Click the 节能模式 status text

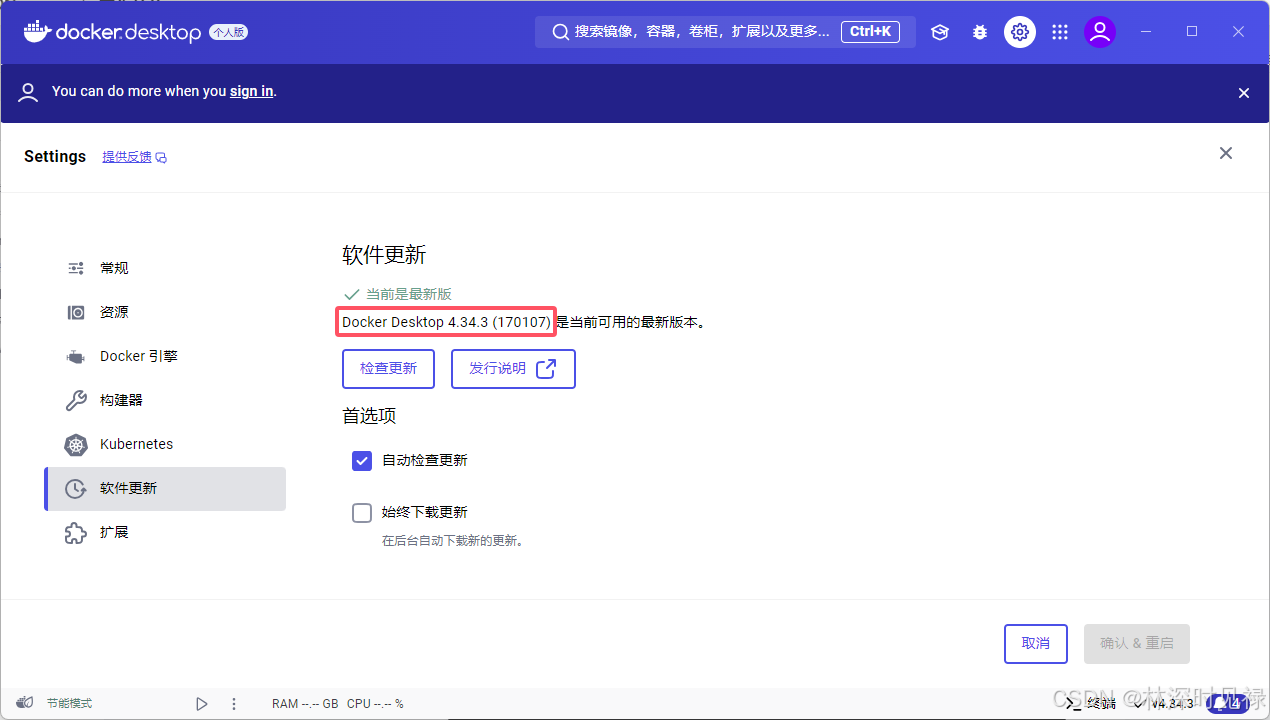pos(69,704)
